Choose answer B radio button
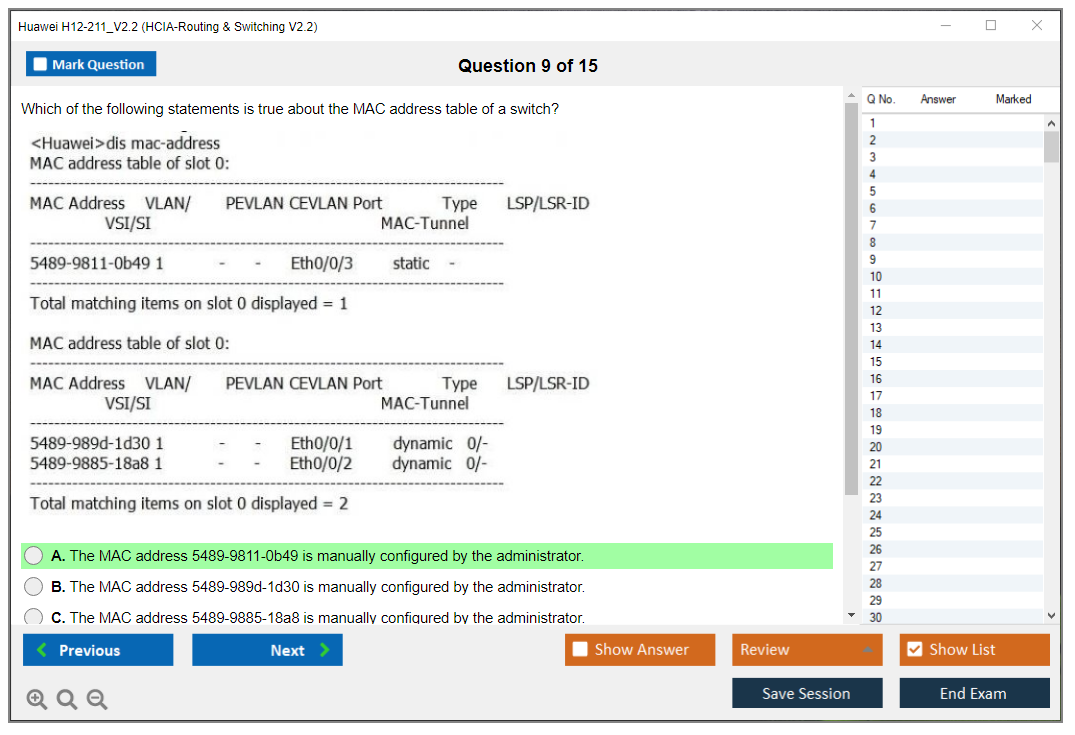This screenshot has width=1075, height=735. pos(34,587)
